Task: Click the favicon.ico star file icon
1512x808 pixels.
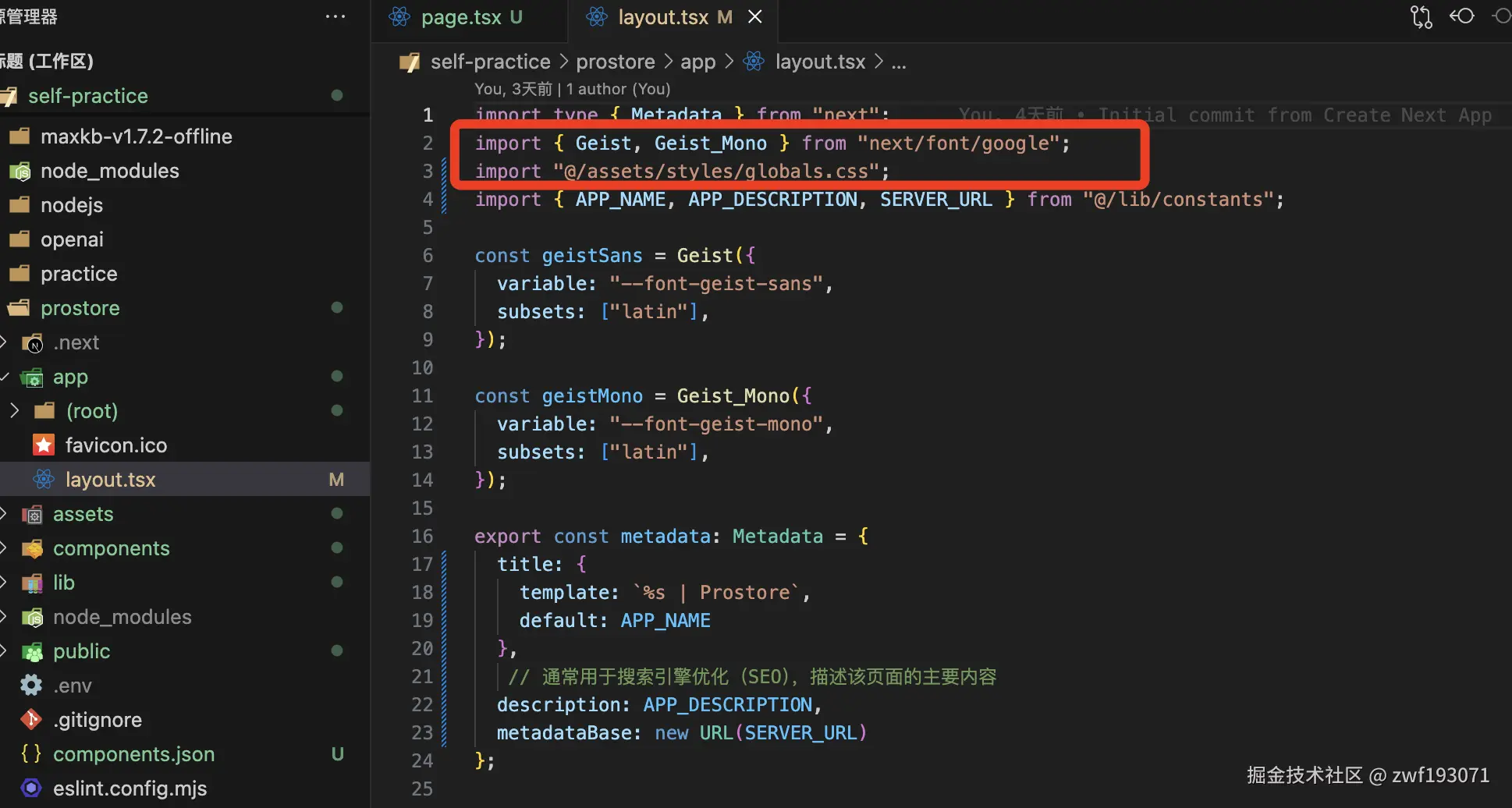Action: 44,445
